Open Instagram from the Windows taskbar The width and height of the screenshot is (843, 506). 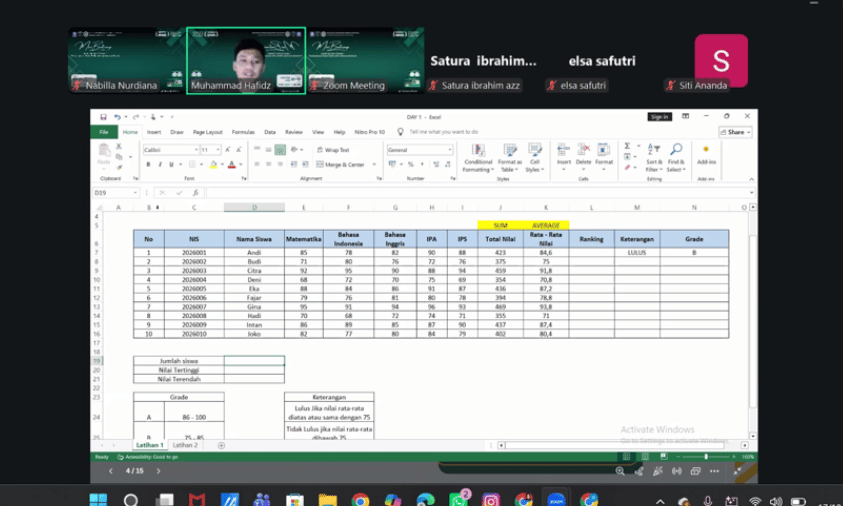click(x=490, y=500)
